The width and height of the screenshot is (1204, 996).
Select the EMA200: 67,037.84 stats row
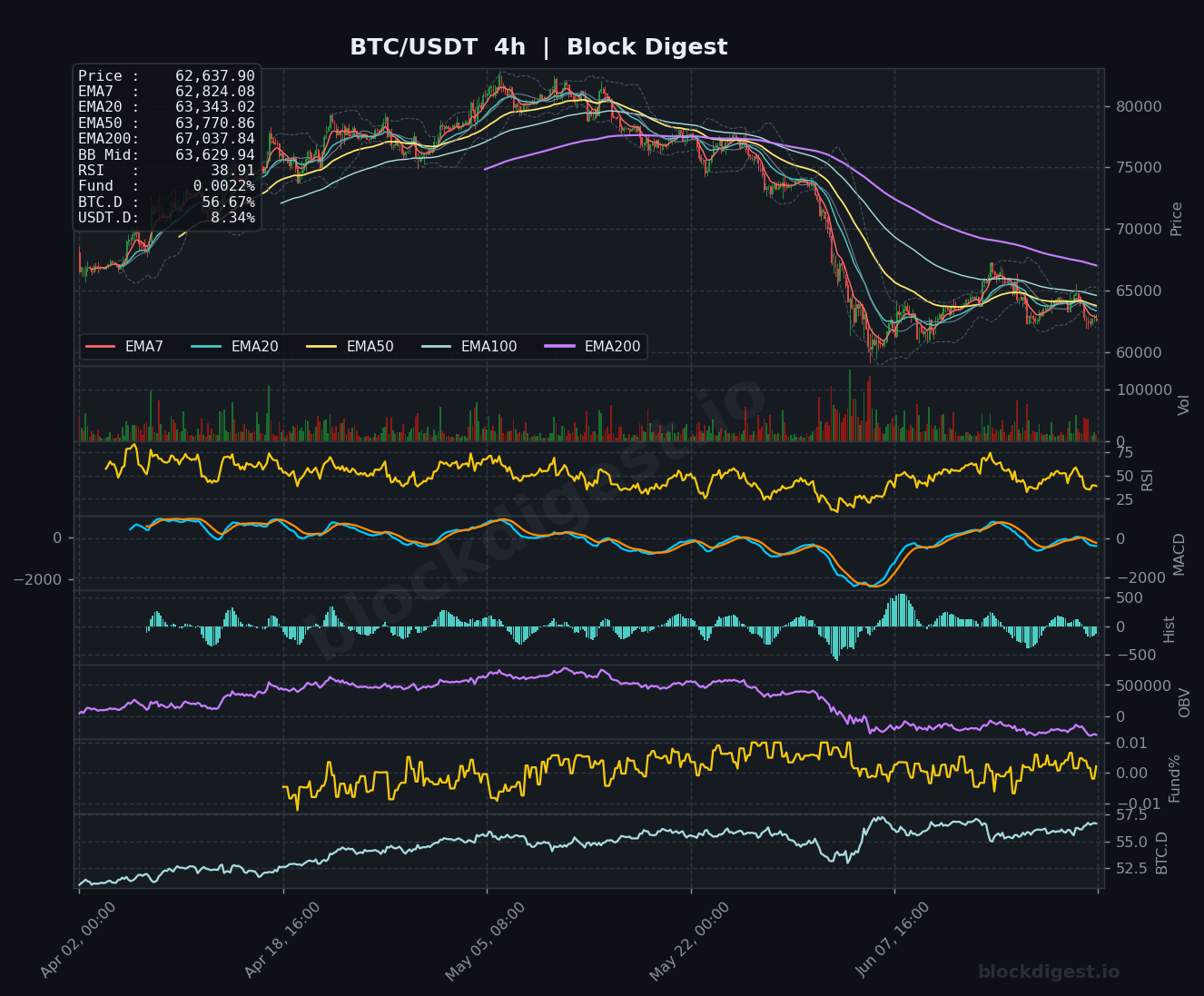(166, 139)
